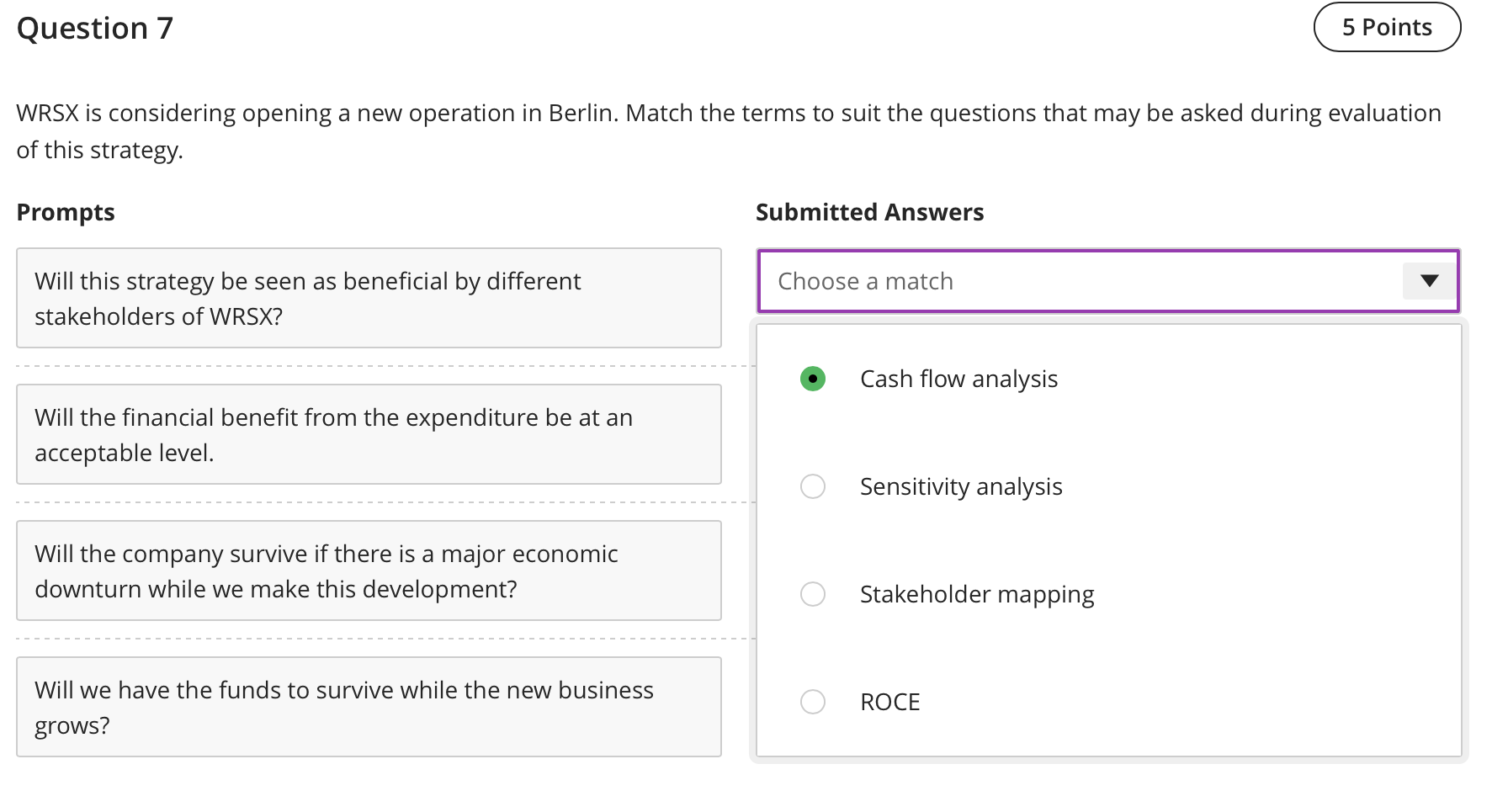1508x812 pixels.
Task: Choose the Stakeholder mapping option label
Action: (x=976, y=594)
